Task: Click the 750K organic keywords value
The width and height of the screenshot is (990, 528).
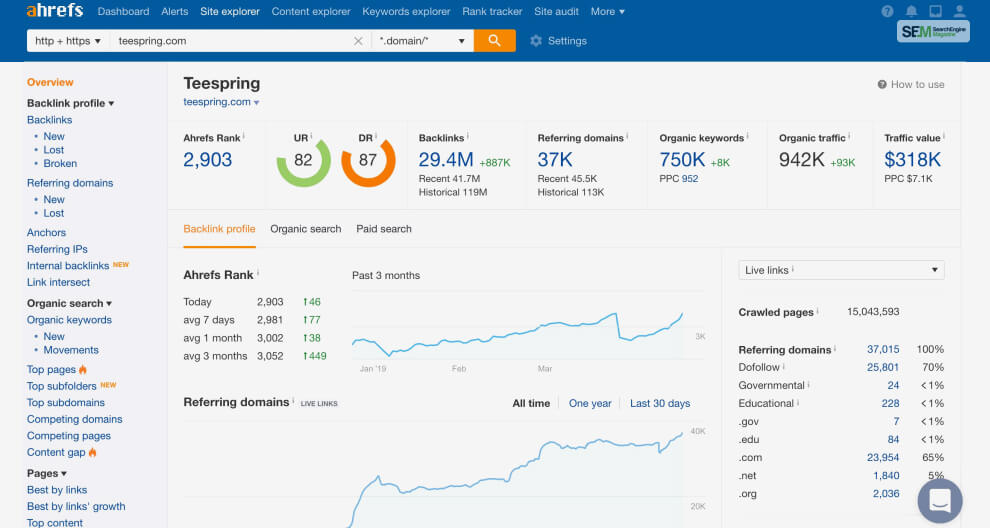Action: pyautogui.click(x=682, y=160)
